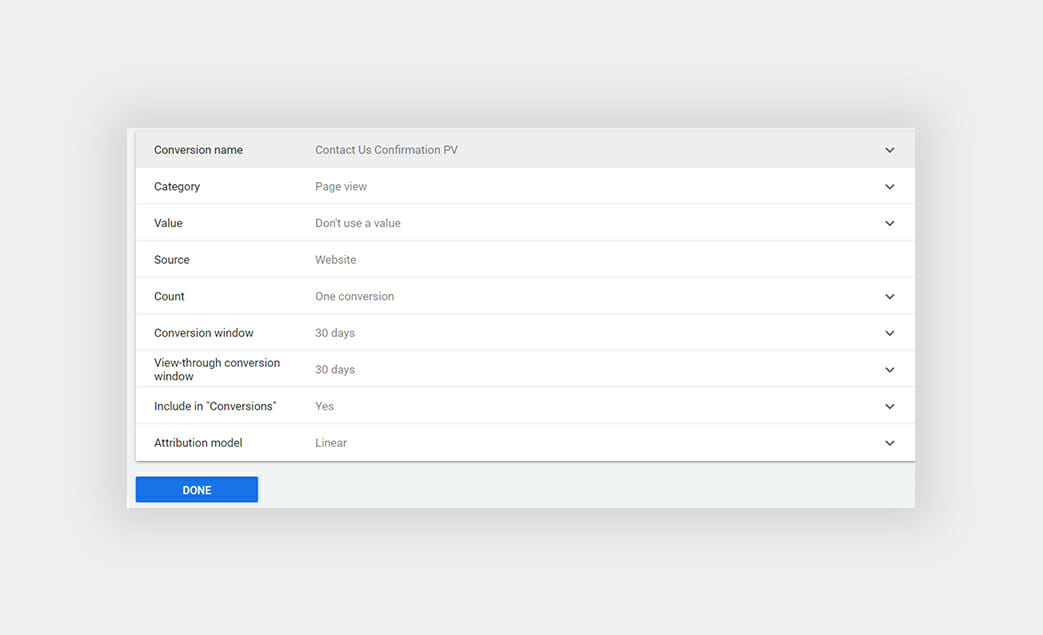This screenshot has height=635, width=1043.
Task: Click "30 days" in View-through conversion row
Action: (335, 370)
